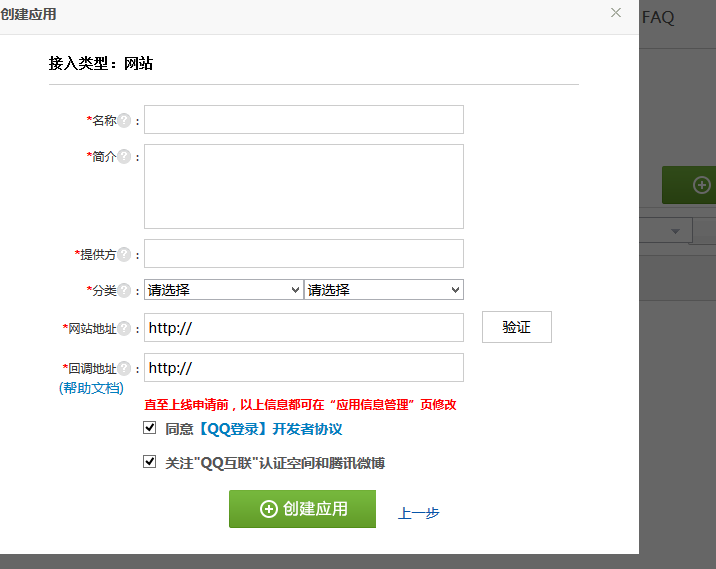
Task: Click the green 创建应用 button
Action: tap(302, 509)
